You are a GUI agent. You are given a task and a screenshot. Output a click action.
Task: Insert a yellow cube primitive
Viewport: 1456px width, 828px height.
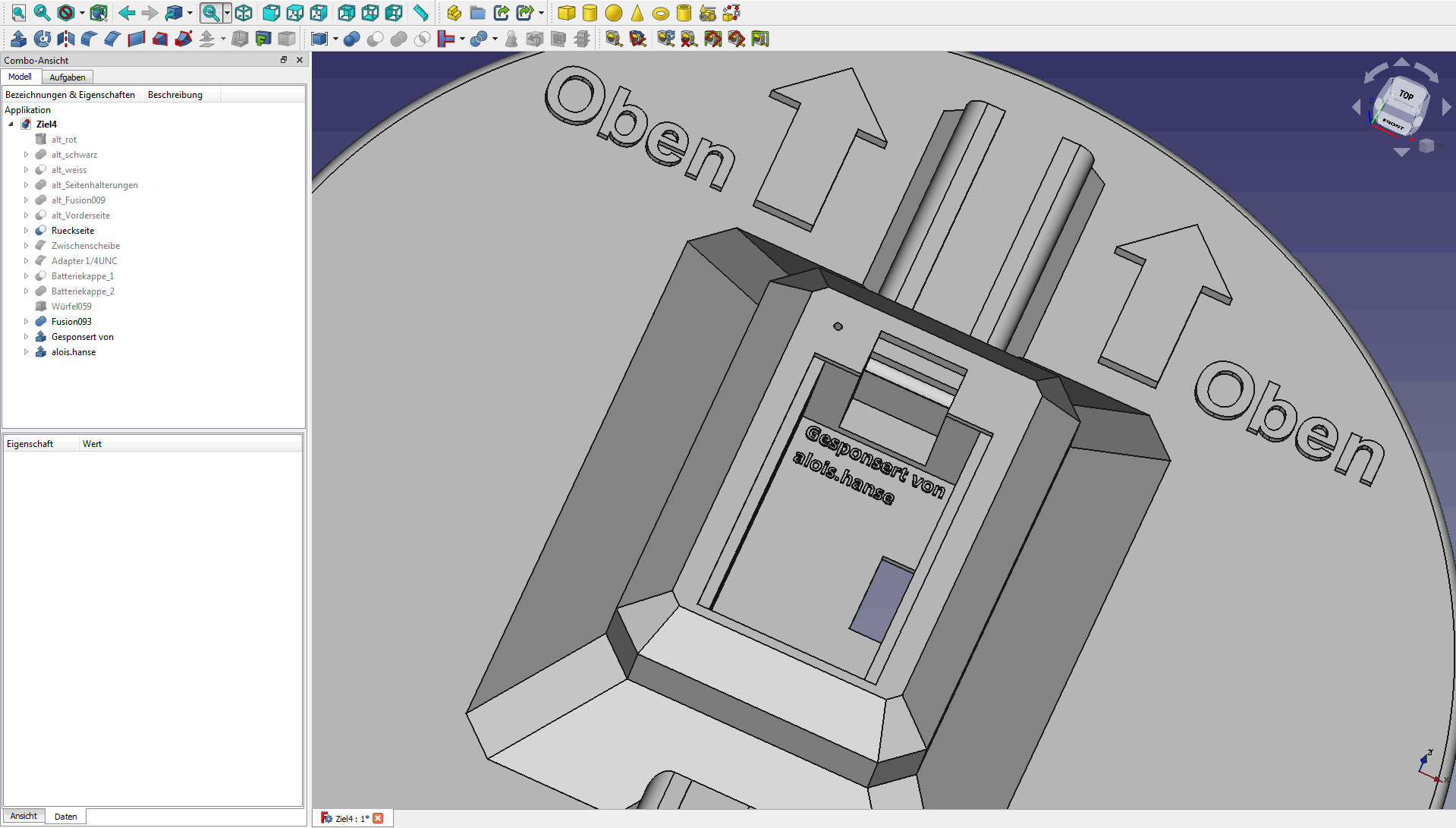566,13
